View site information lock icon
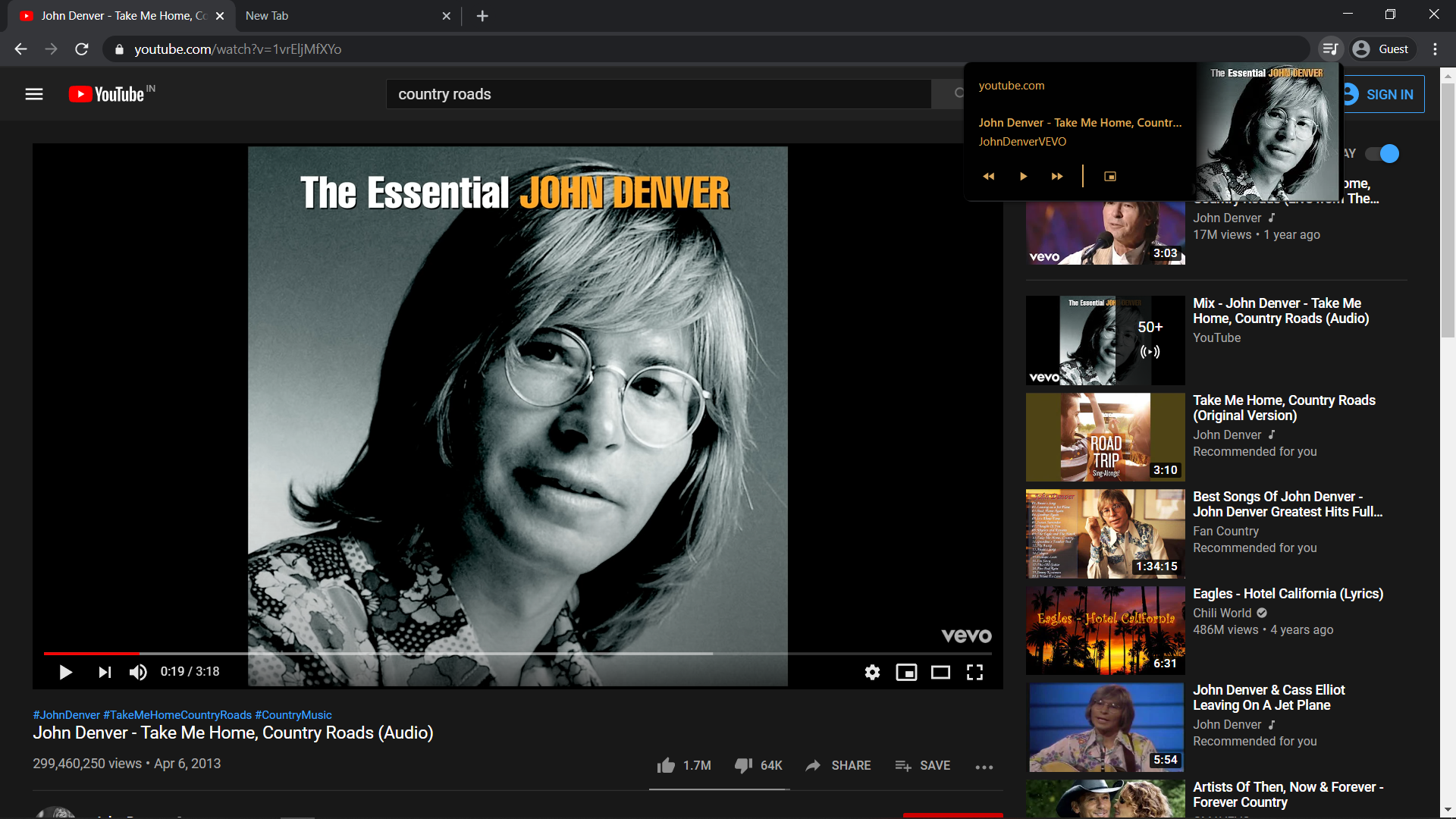The width and height of the screenshot is (1456, 819). point(119,49)
